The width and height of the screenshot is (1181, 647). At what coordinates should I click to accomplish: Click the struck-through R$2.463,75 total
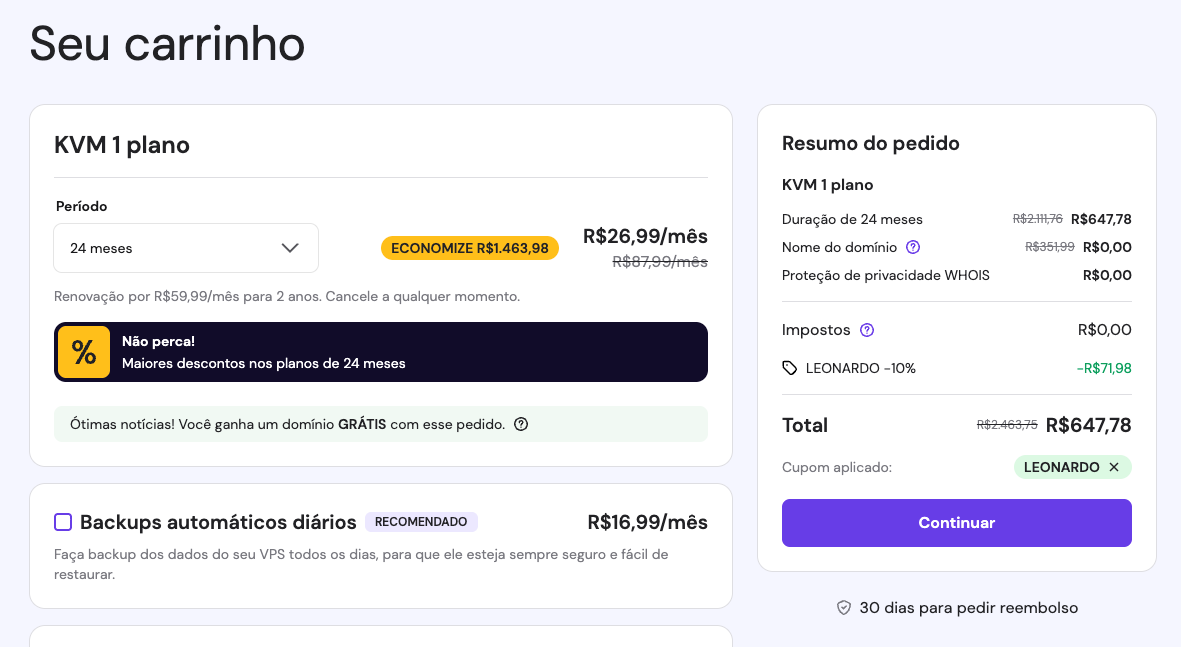(1007, 425)
